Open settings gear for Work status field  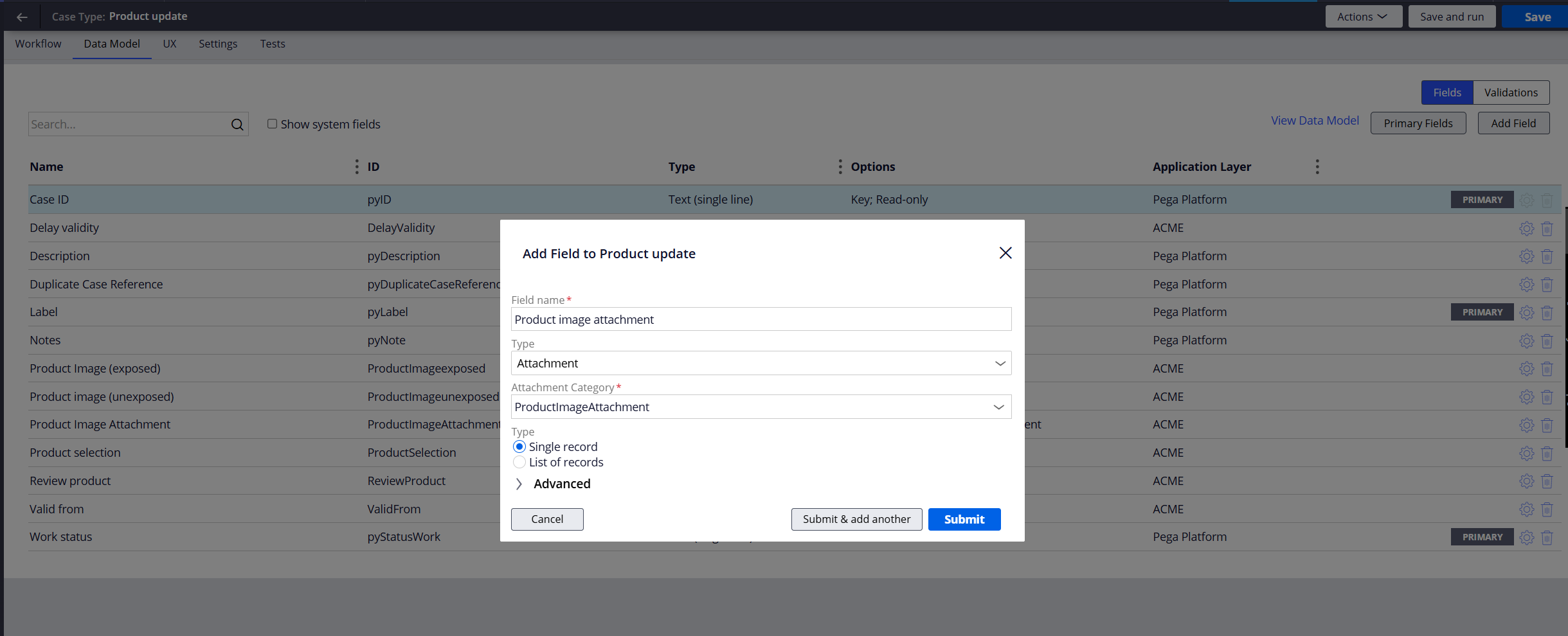click(1527, 537)
